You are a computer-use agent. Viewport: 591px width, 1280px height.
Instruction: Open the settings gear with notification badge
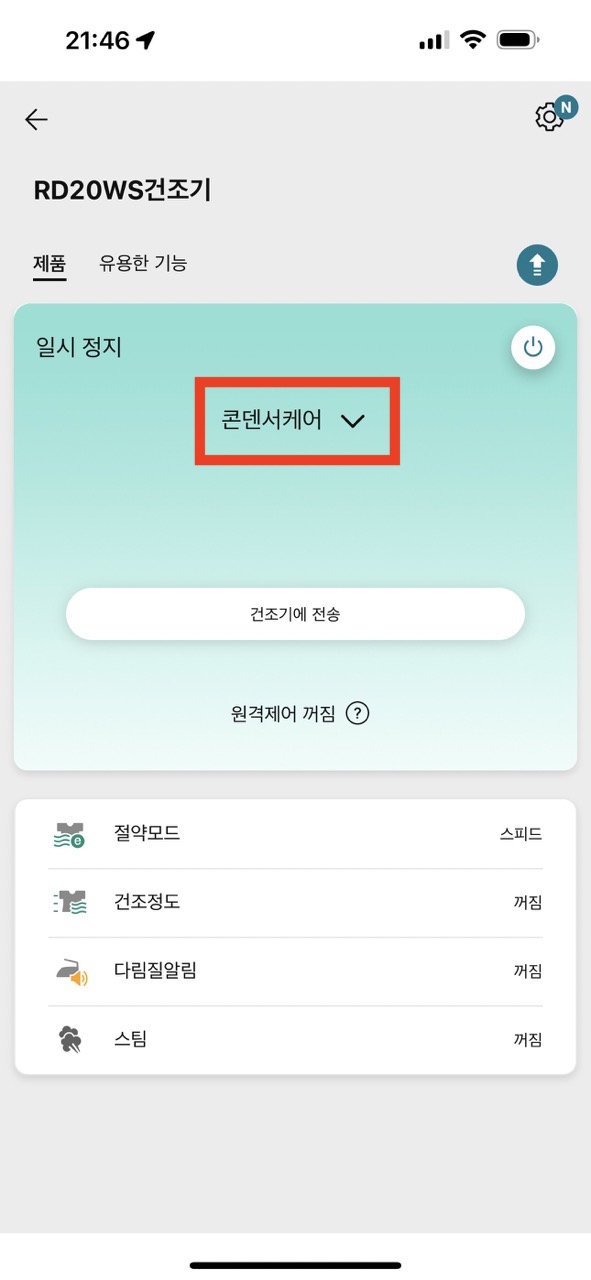tap(548, 117)
